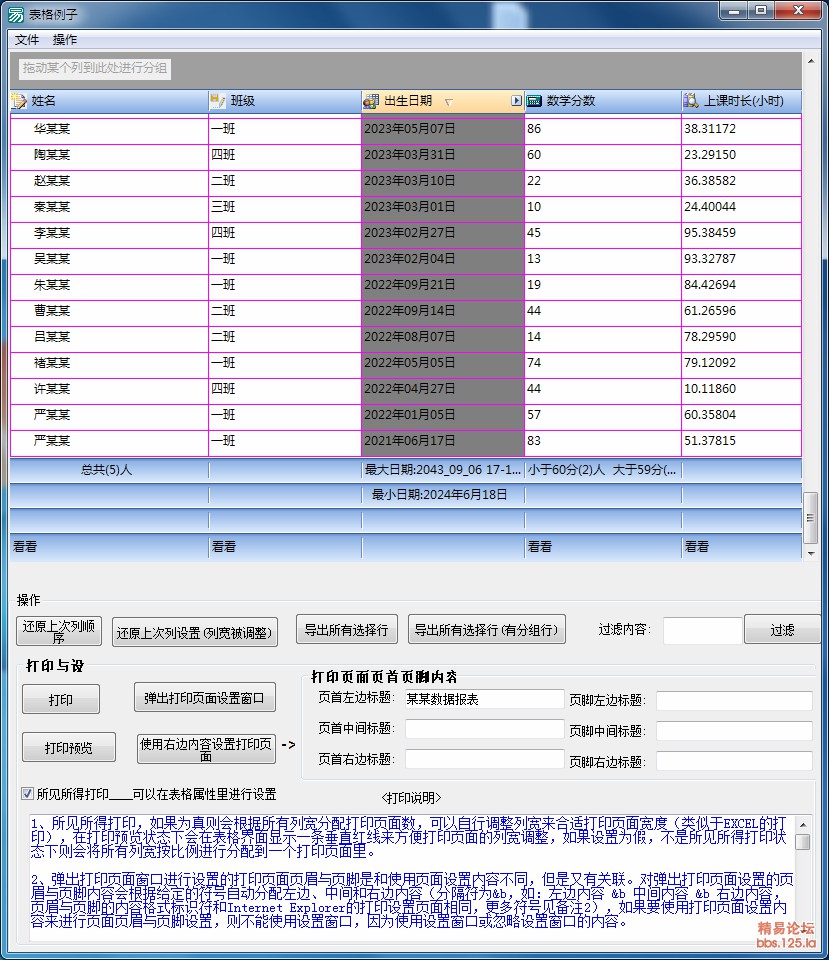The image size is (829, 960).
Task: Click the 过滤内容 input field
Action: pyautogui.click(x=702, y=630)
